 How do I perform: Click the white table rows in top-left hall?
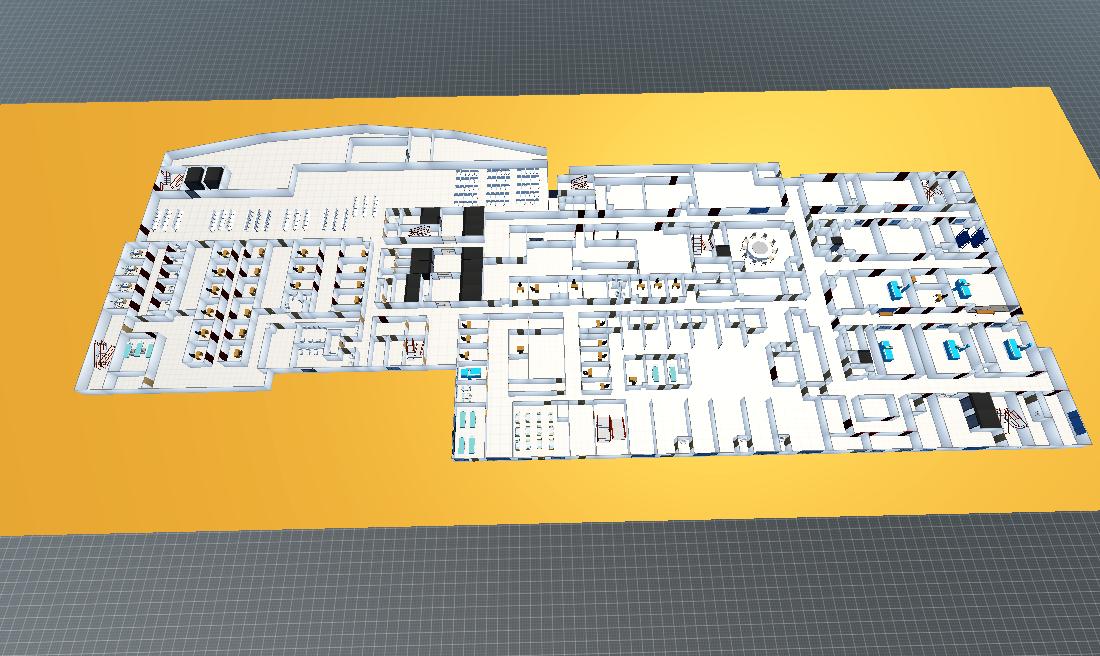coord(260,218)
